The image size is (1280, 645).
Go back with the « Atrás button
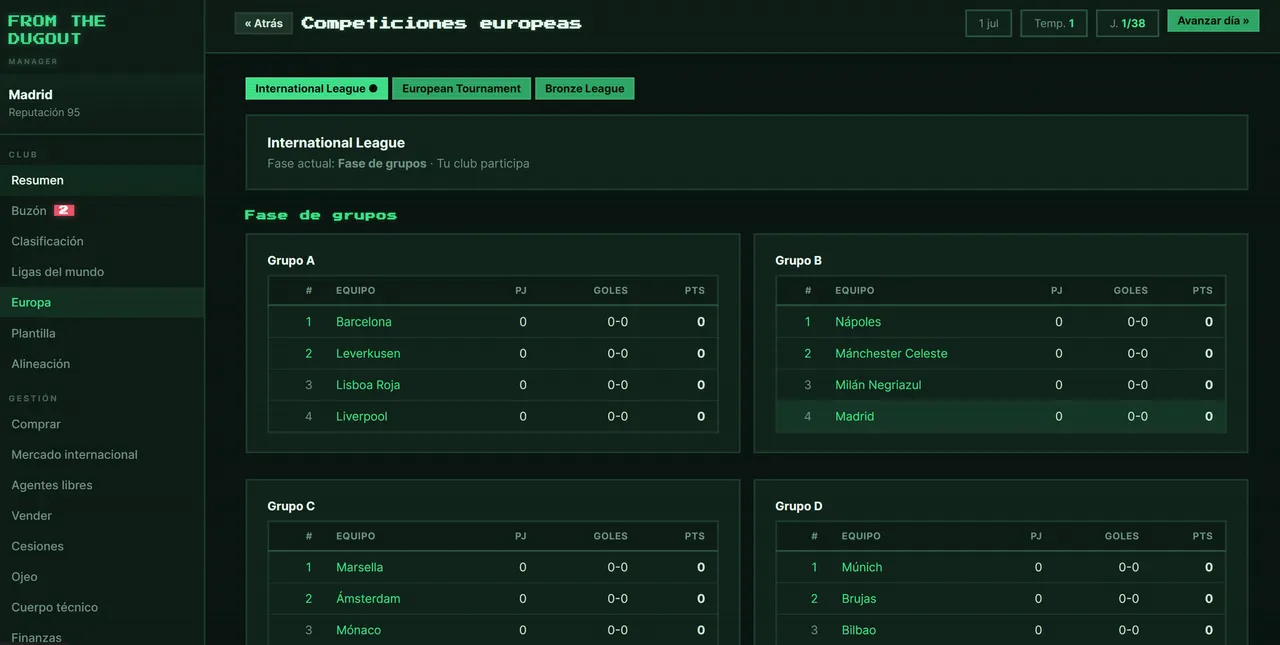pos(264,23)
